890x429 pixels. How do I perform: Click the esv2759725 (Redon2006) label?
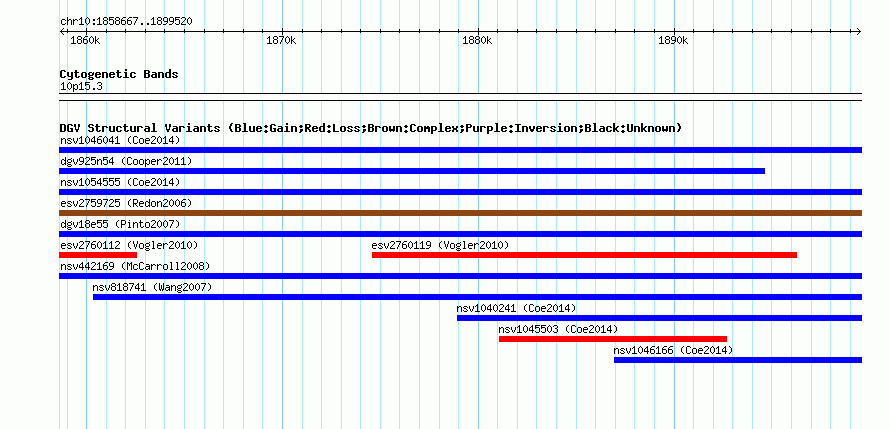coord(126,203)
